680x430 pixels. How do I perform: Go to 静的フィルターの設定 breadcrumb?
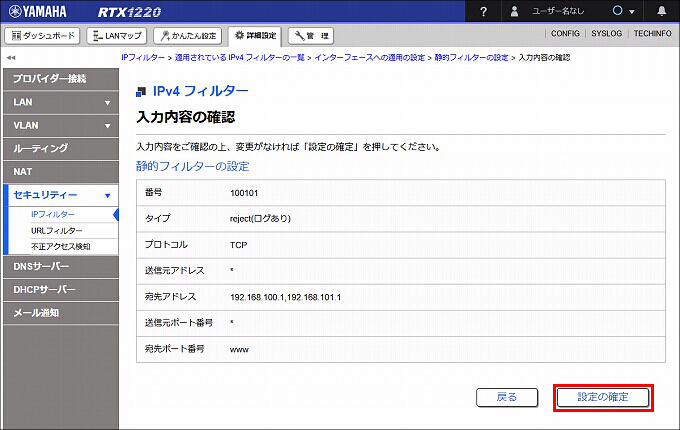pyautogui.click(x=471, y=57)
